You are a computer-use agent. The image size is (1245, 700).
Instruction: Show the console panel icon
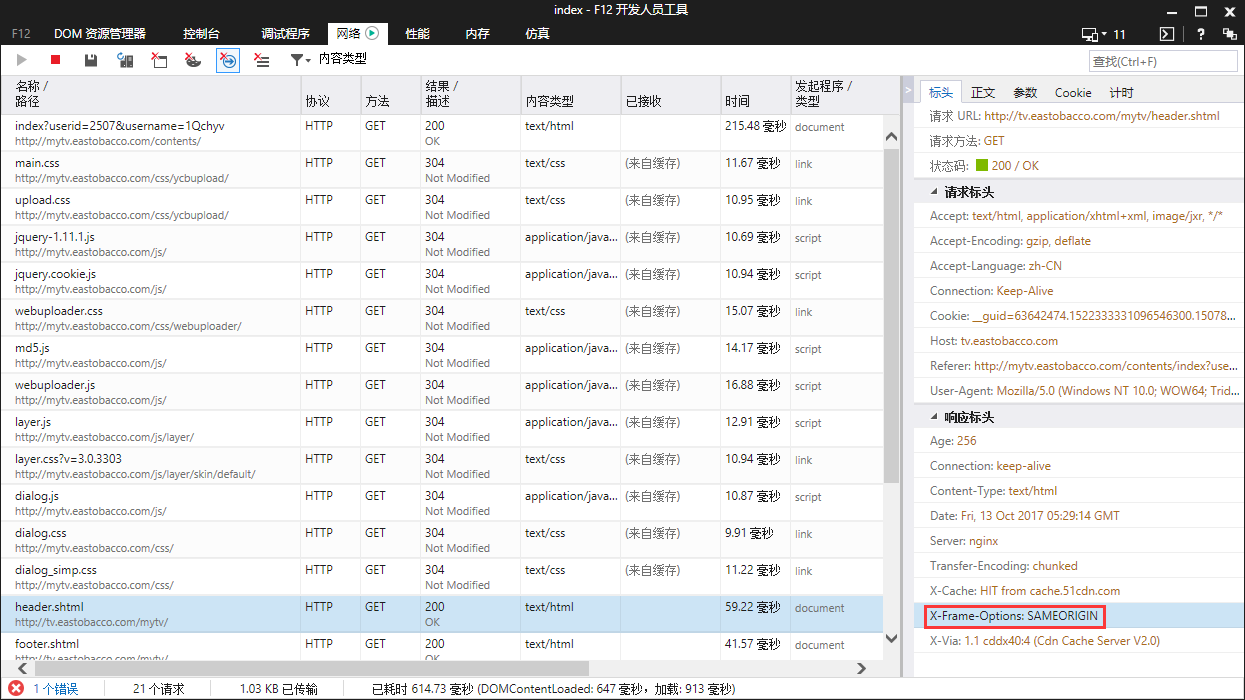[1166, 34]
